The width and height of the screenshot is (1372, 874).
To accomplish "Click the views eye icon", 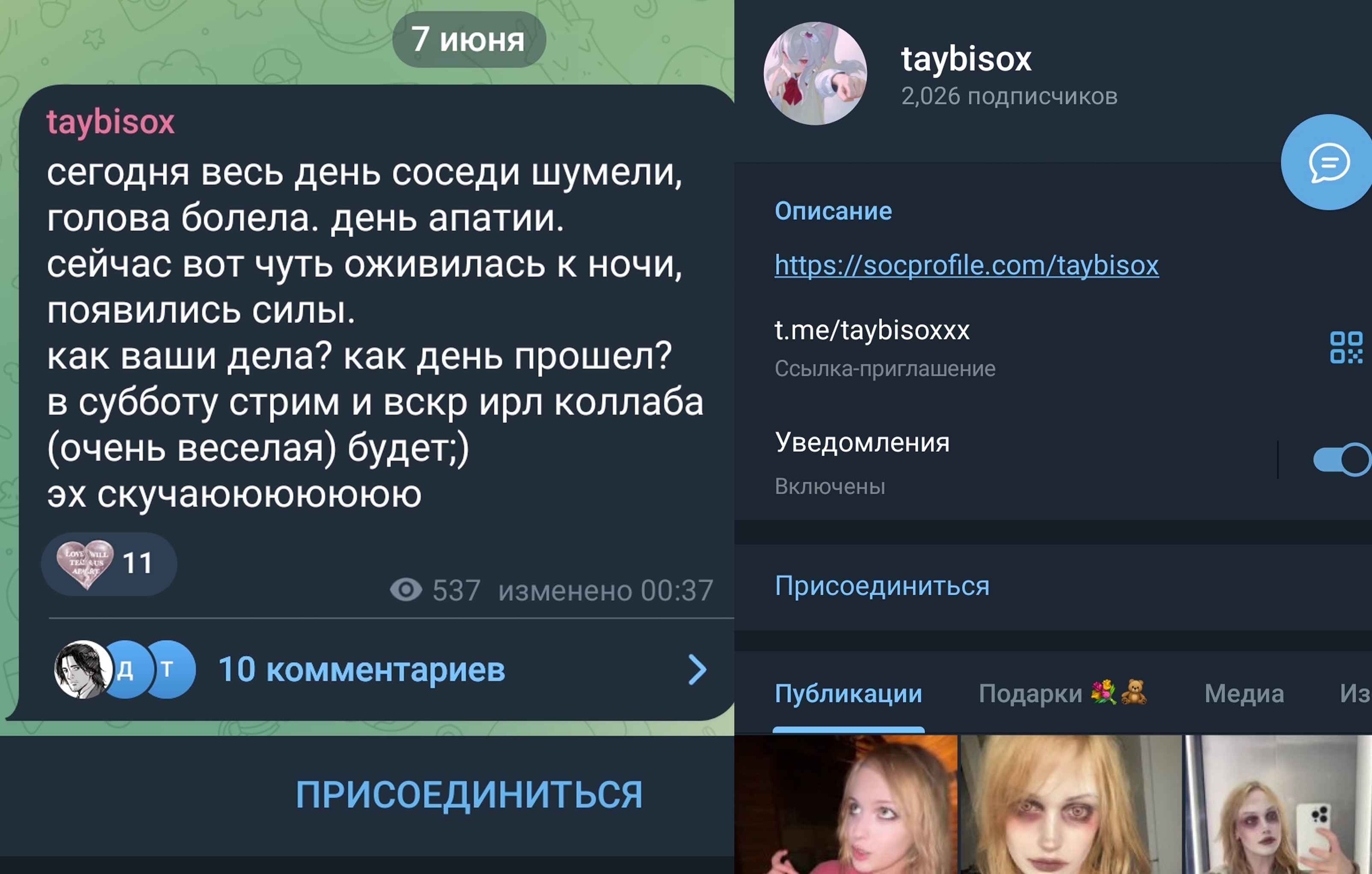I will (x=406, y=590).
